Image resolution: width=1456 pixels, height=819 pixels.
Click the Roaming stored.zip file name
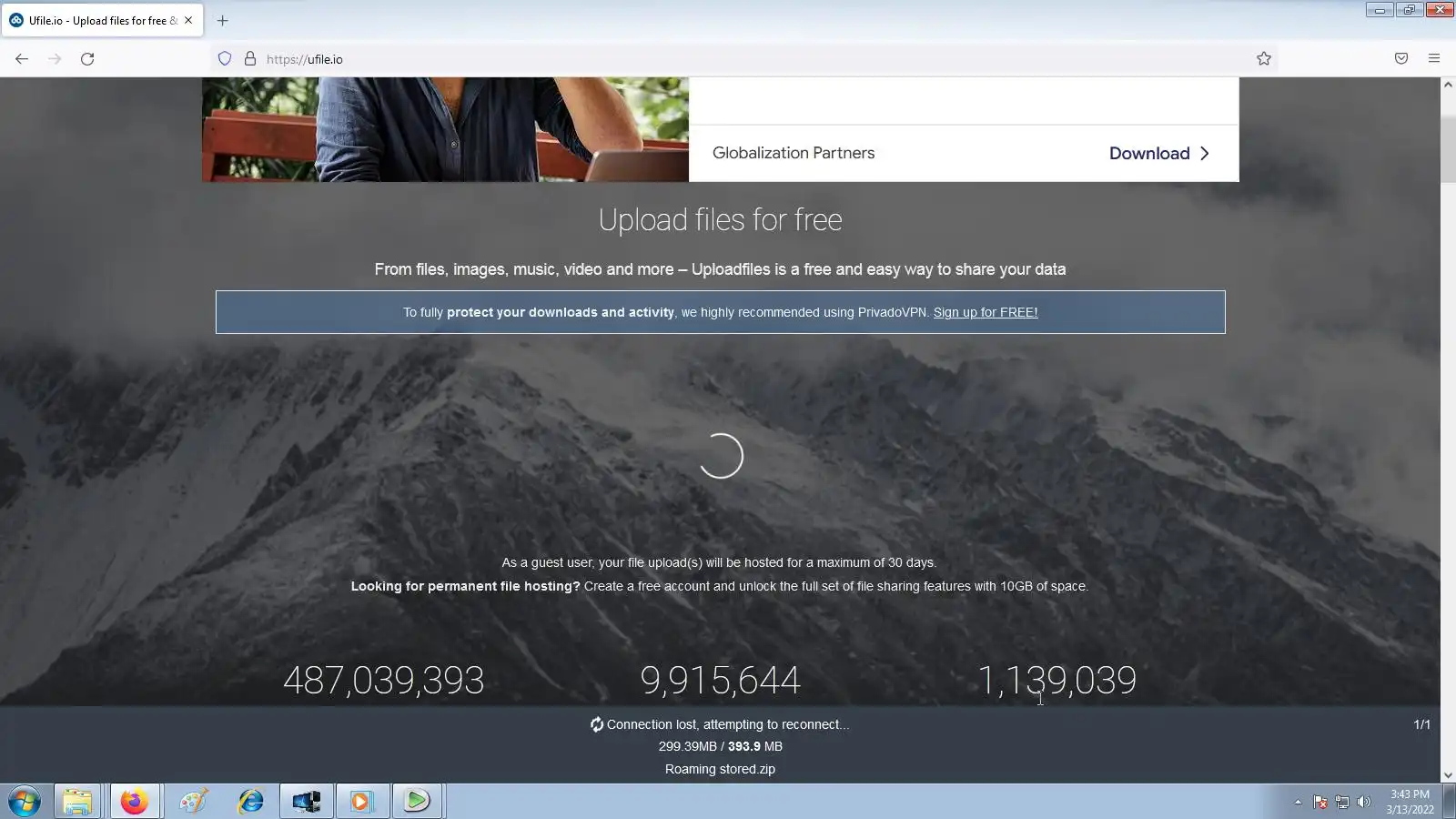(x=720, y=769)
